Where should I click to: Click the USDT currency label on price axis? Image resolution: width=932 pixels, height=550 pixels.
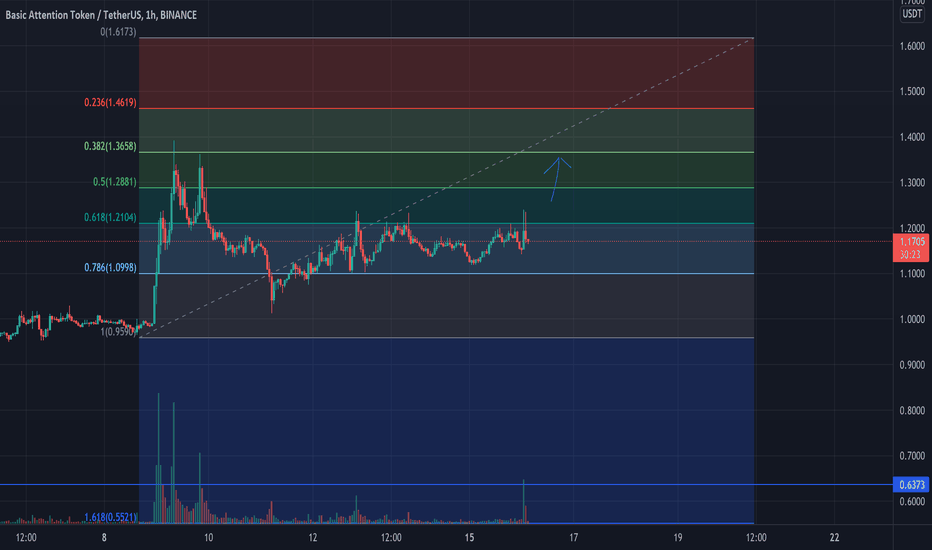coord(912,14)
